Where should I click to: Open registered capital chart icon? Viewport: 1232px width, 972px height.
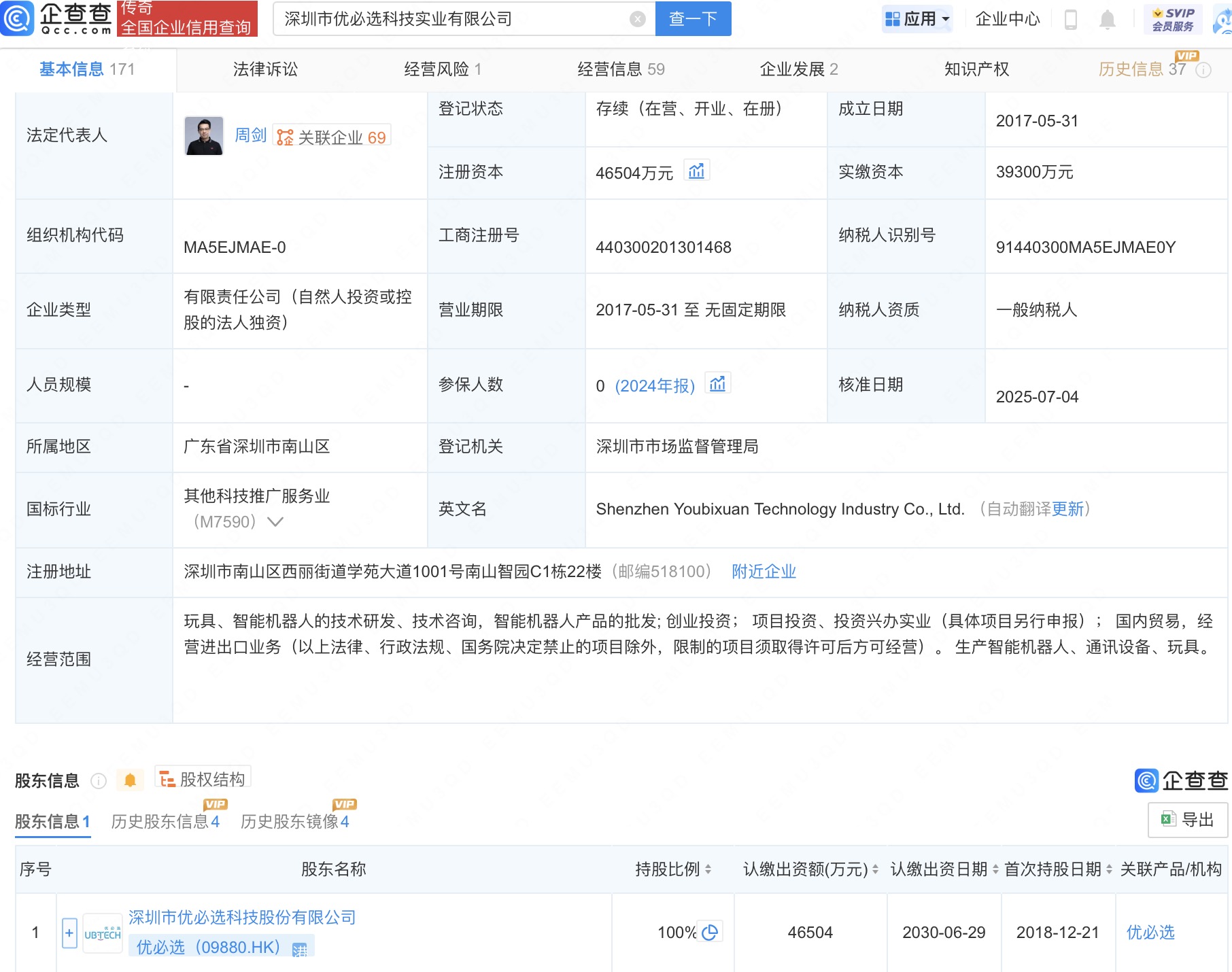click(x=696, y=171)
